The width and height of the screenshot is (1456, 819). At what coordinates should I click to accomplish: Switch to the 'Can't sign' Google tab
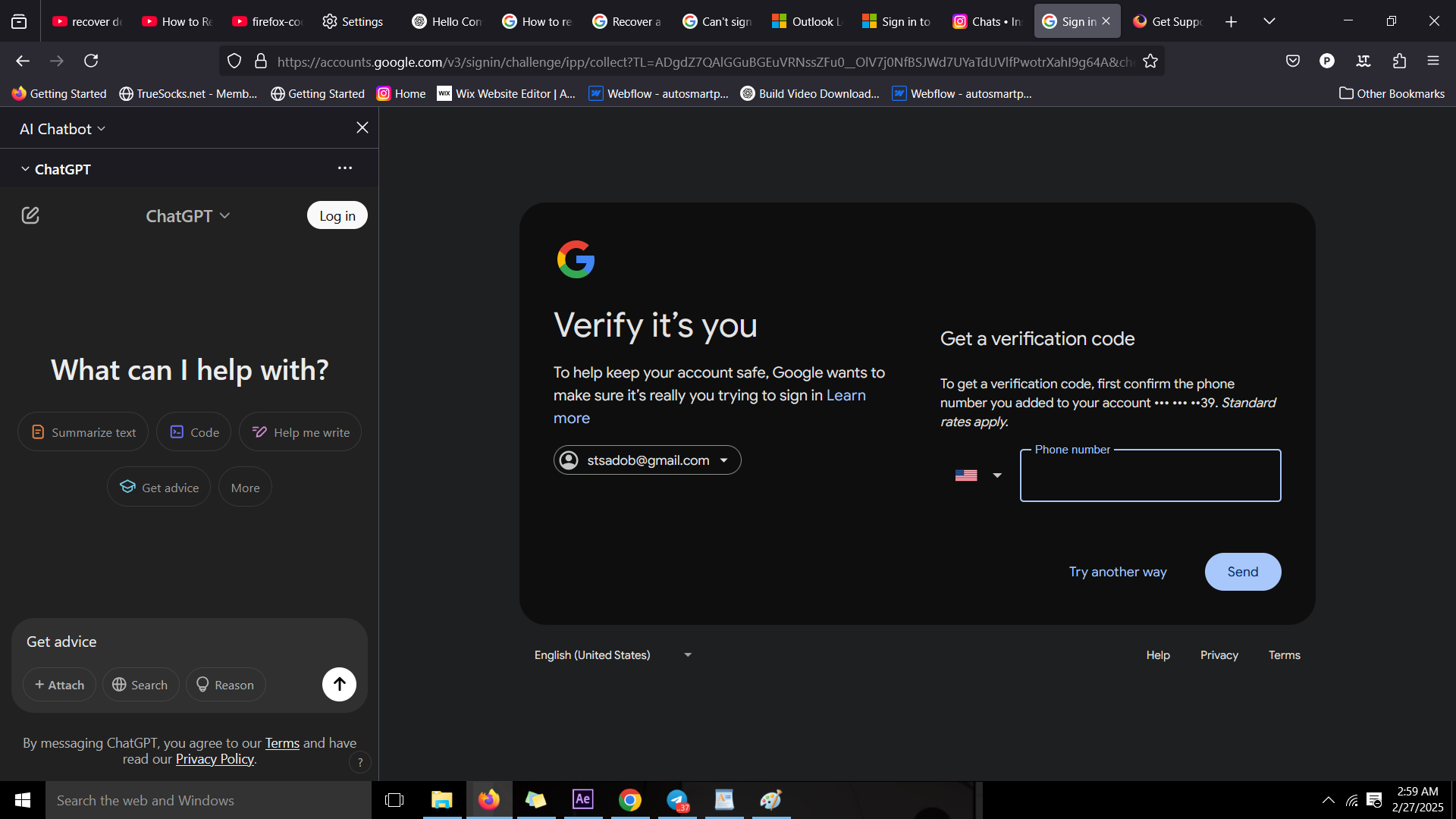(717, 22)
